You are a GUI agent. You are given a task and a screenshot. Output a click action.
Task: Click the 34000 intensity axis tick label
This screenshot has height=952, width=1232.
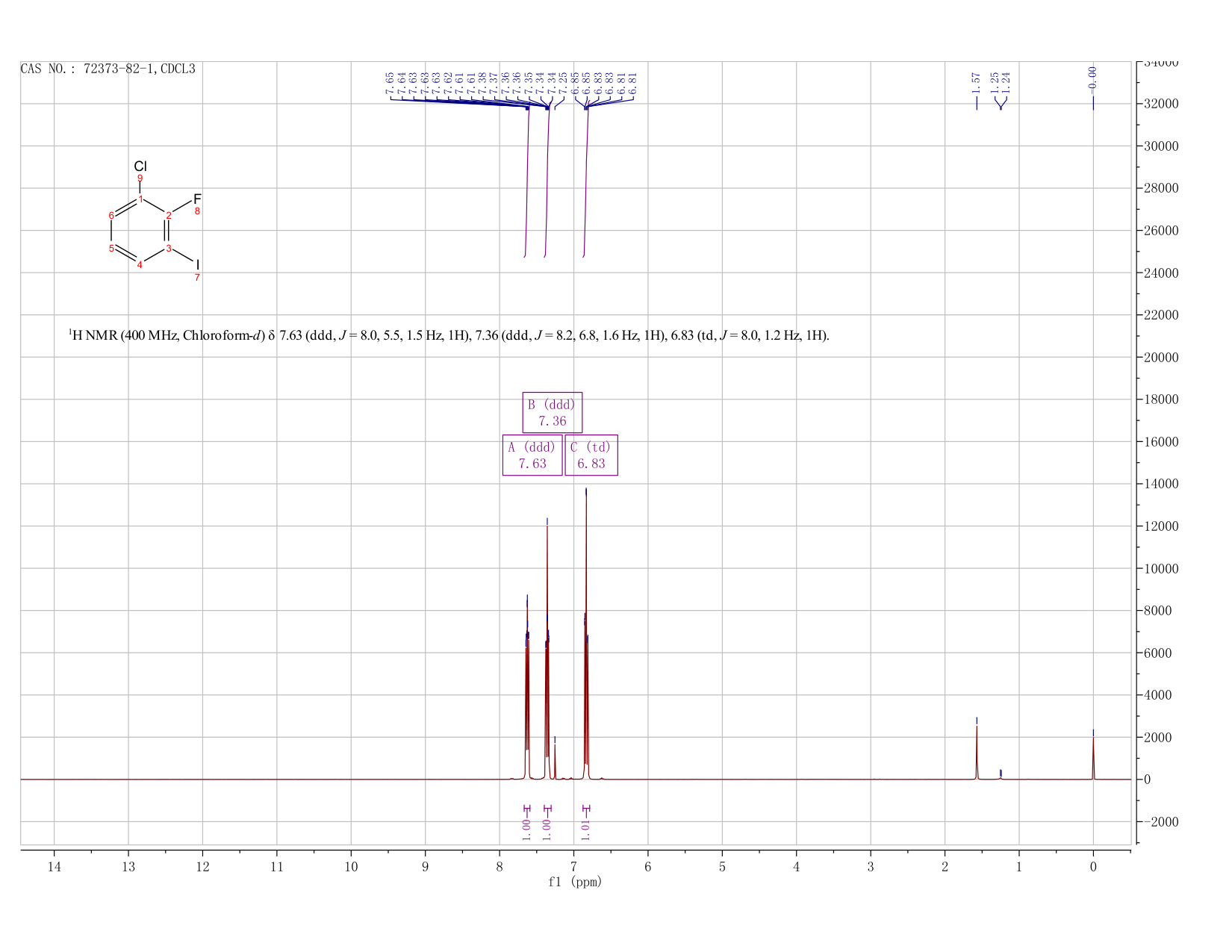(1160, 63)
